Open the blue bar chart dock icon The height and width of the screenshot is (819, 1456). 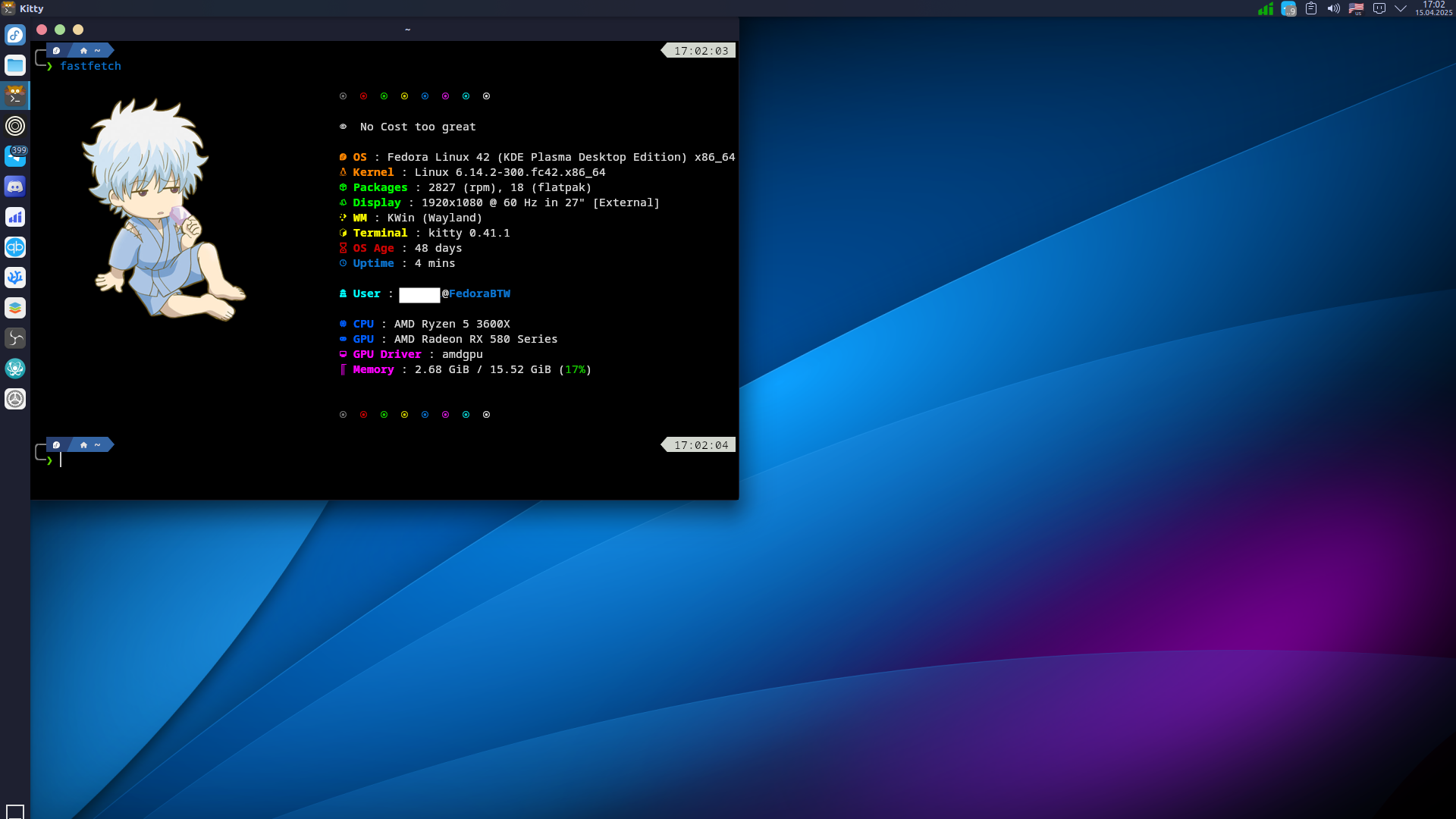[15, 217]
